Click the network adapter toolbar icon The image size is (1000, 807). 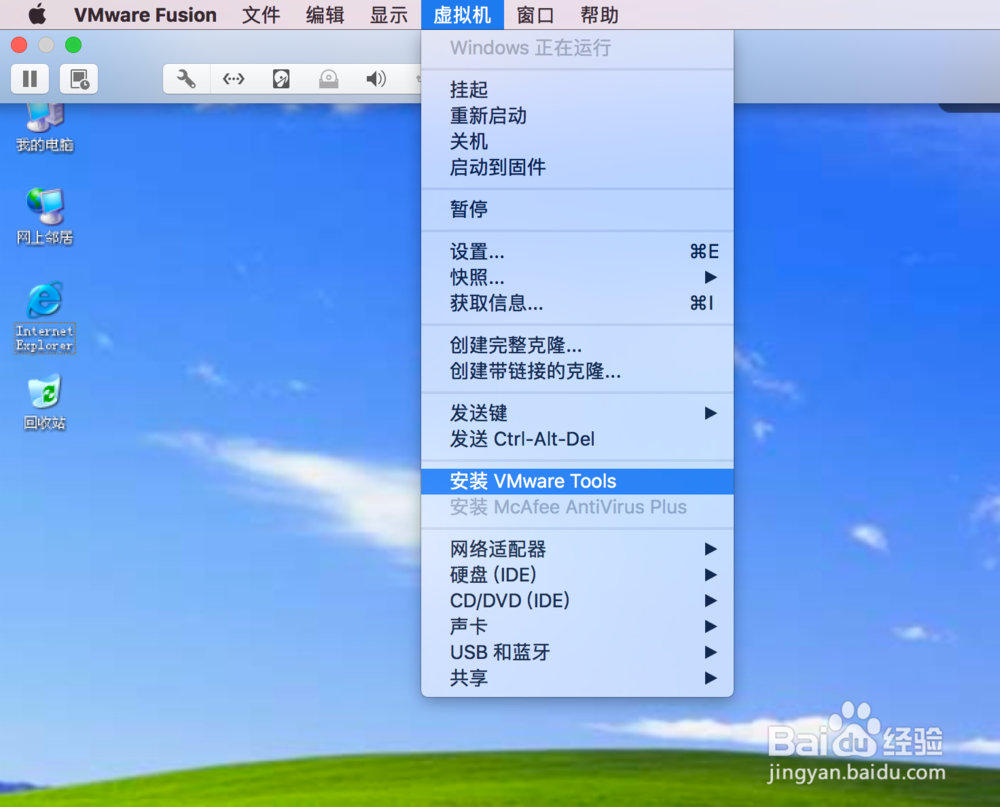tap(233, 79)
